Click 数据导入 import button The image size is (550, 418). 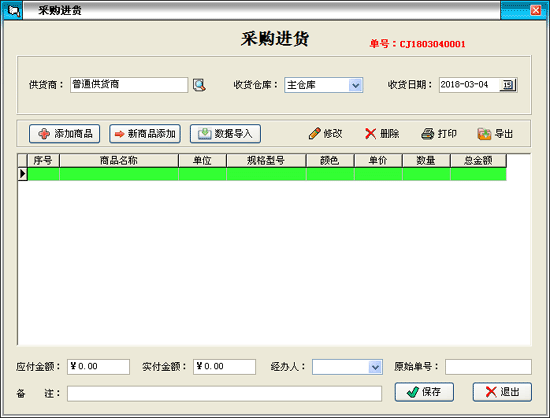[x=225, y=134]
